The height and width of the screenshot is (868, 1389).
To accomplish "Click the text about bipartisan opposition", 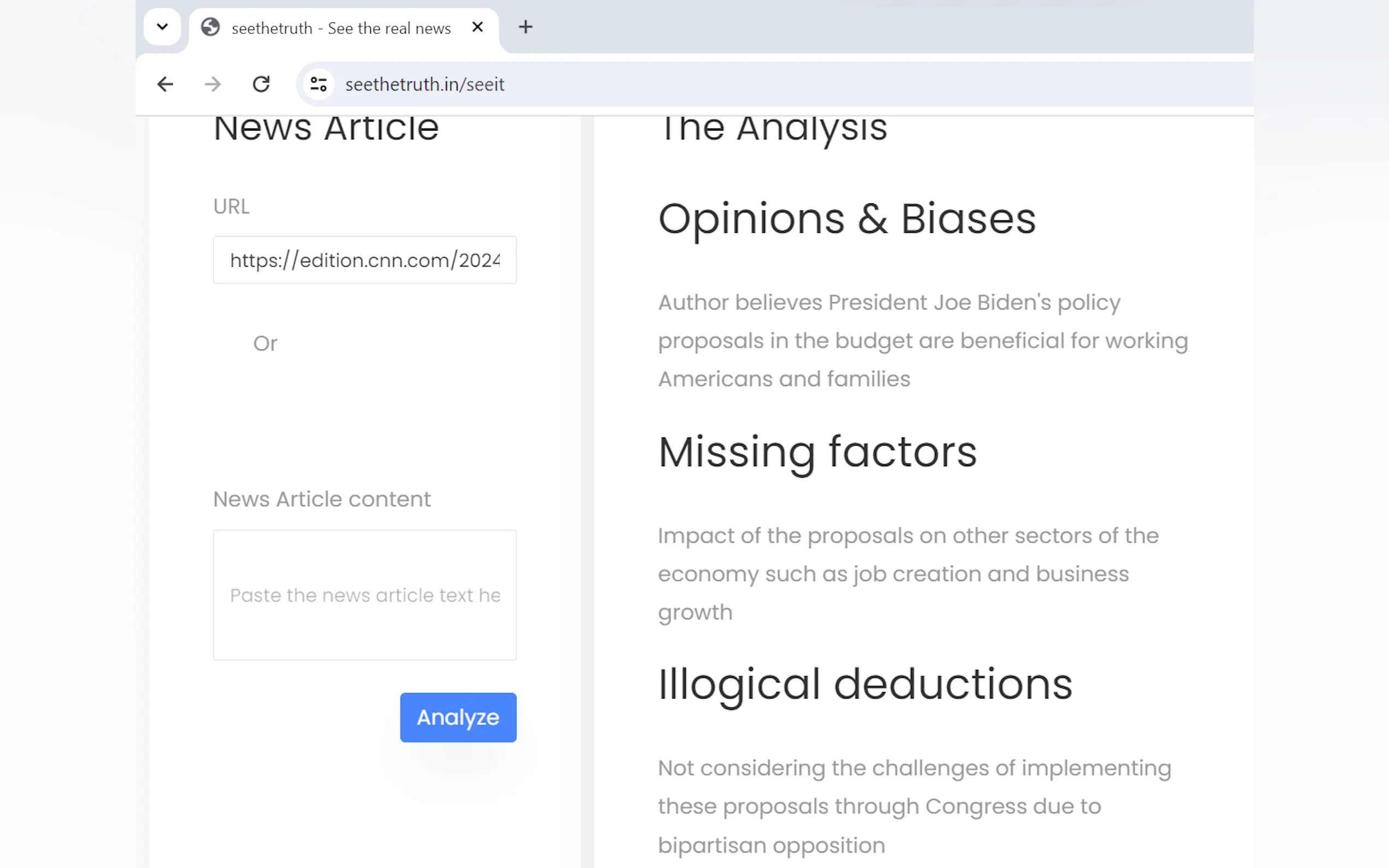I will click(x=913, y=807).
